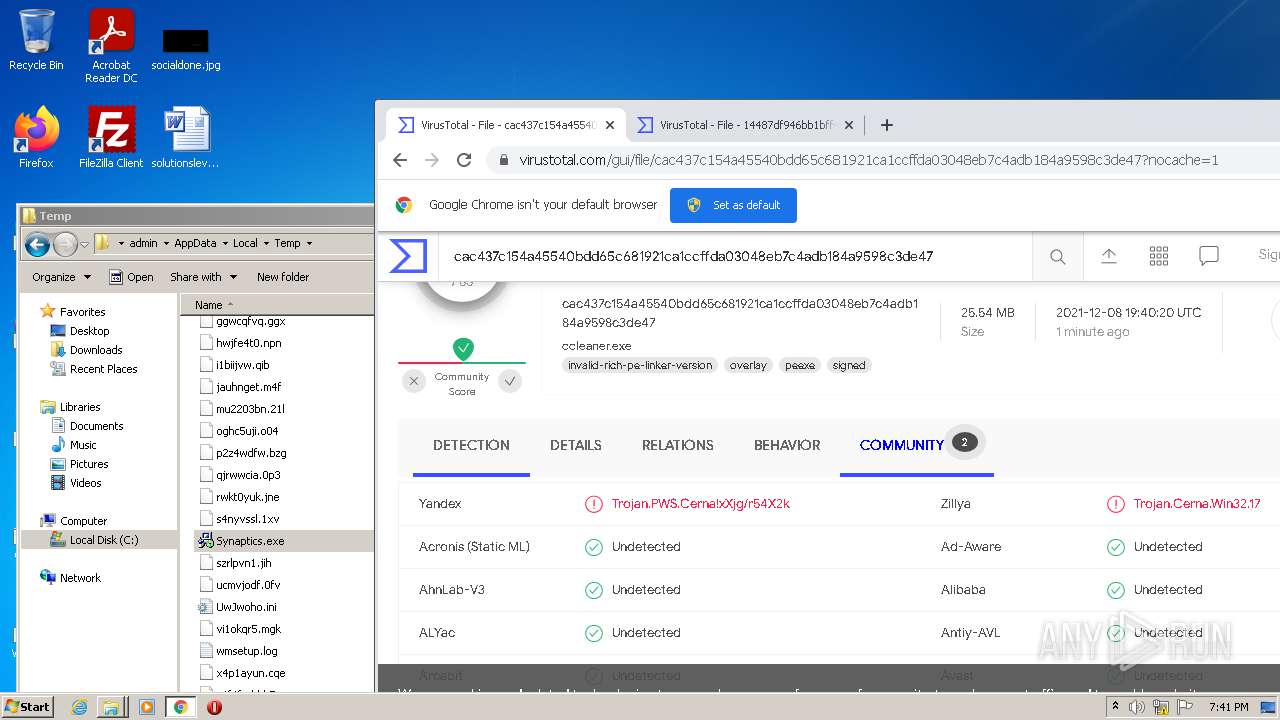This screenshot has width=1280, height=720.
Task: Close the second VirusTotal tab
Action: click(x=849, y=125)
